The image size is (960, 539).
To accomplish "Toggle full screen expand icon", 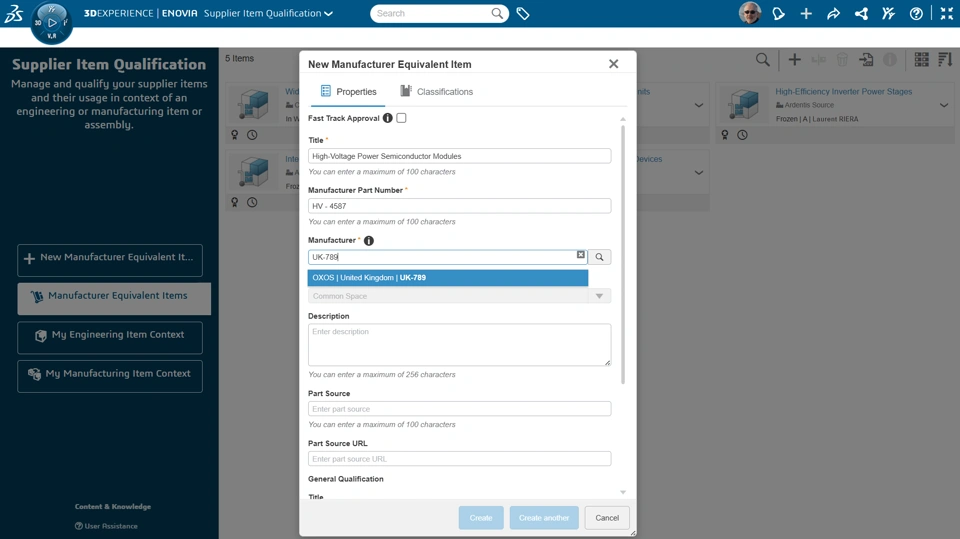I will point(947,13).
